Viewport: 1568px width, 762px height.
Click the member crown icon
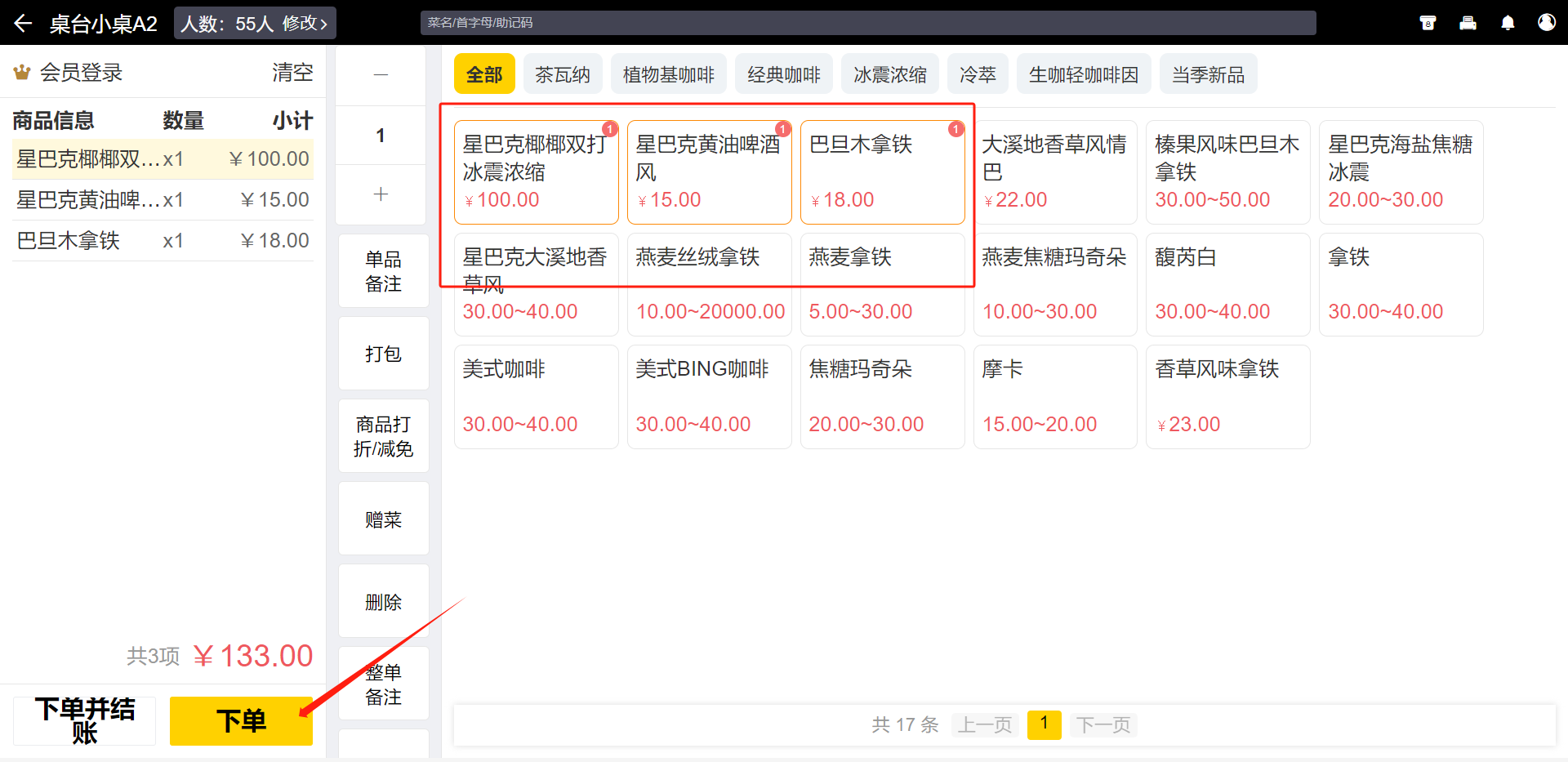[x=22, y=73]
